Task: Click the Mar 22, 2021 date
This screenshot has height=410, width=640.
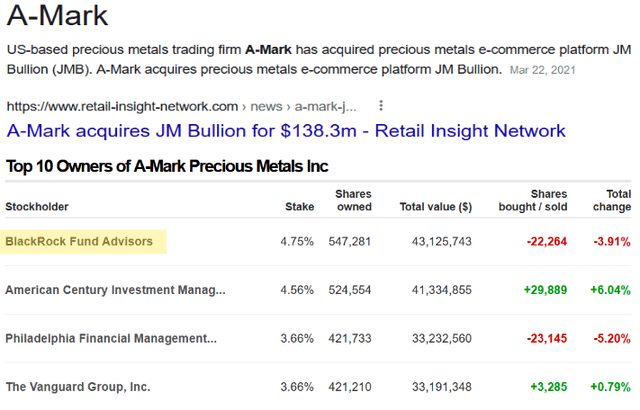Action: pos(542,70)
